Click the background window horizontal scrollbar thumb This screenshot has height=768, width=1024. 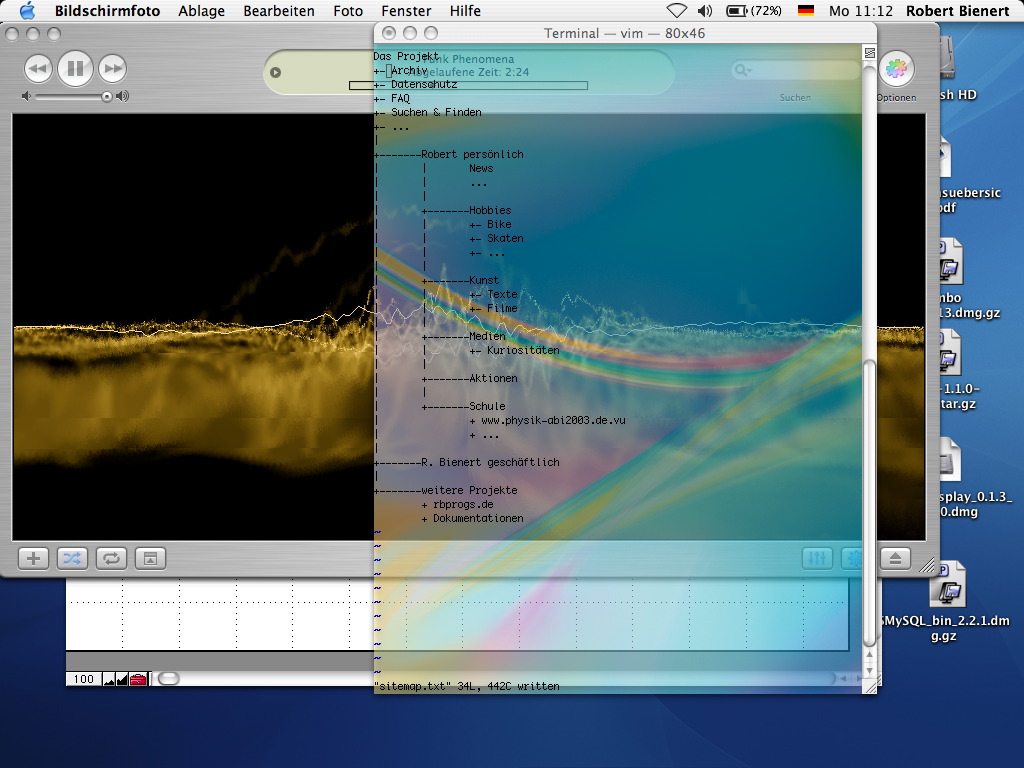(x=168, y=679)
